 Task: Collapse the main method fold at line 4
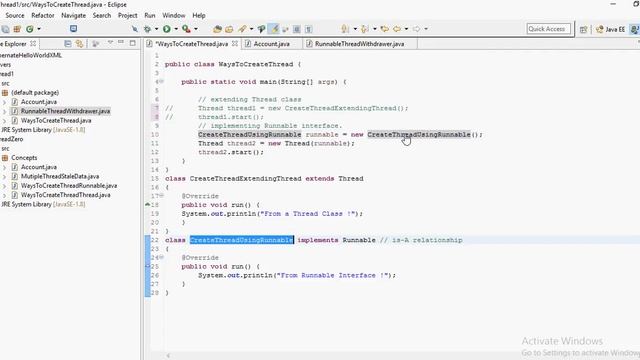162,82
